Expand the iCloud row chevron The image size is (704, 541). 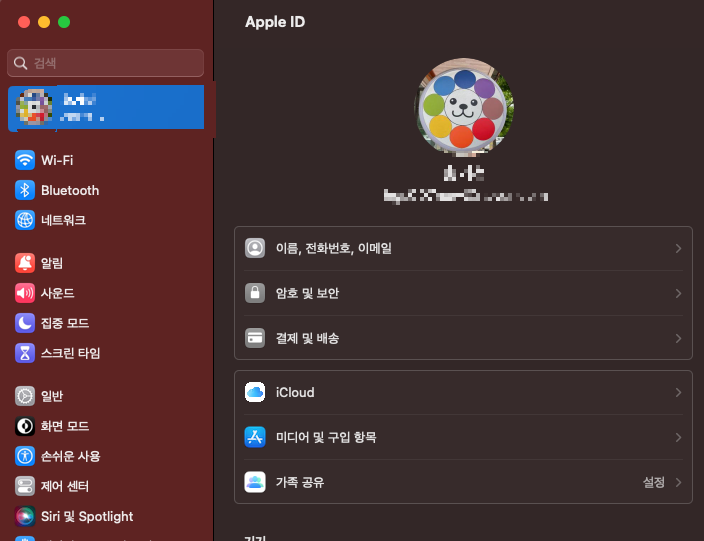click(678, 392)
